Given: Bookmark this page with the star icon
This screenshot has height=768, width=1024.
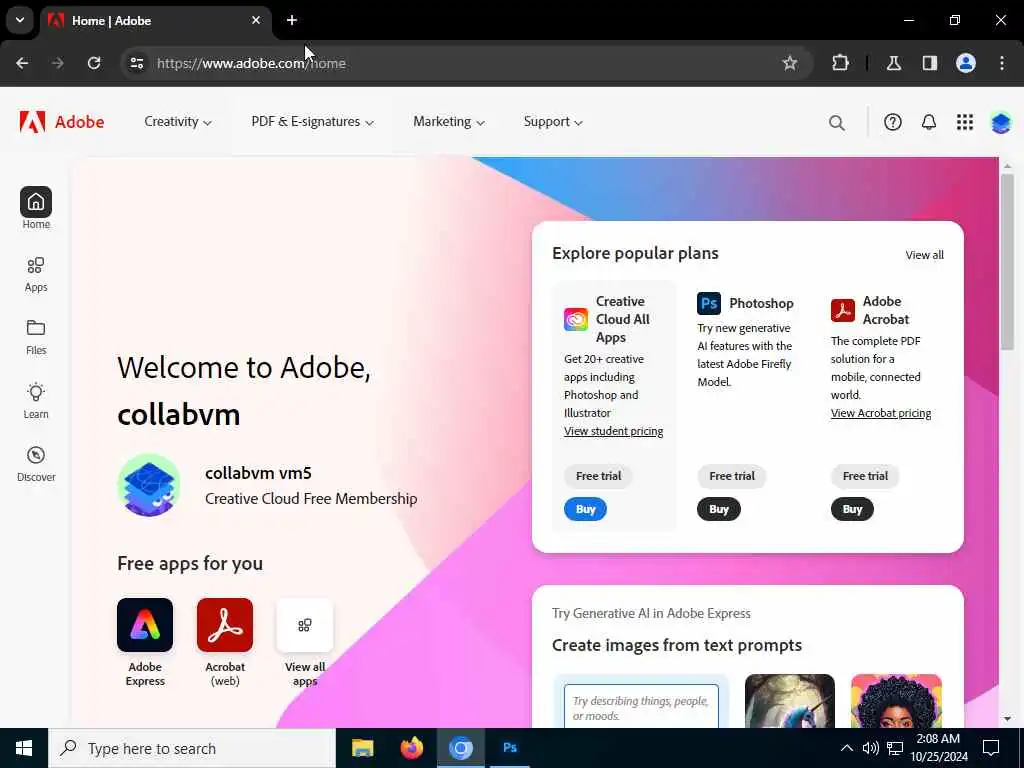Looking at the screenshot, I should tap(790, 63).
